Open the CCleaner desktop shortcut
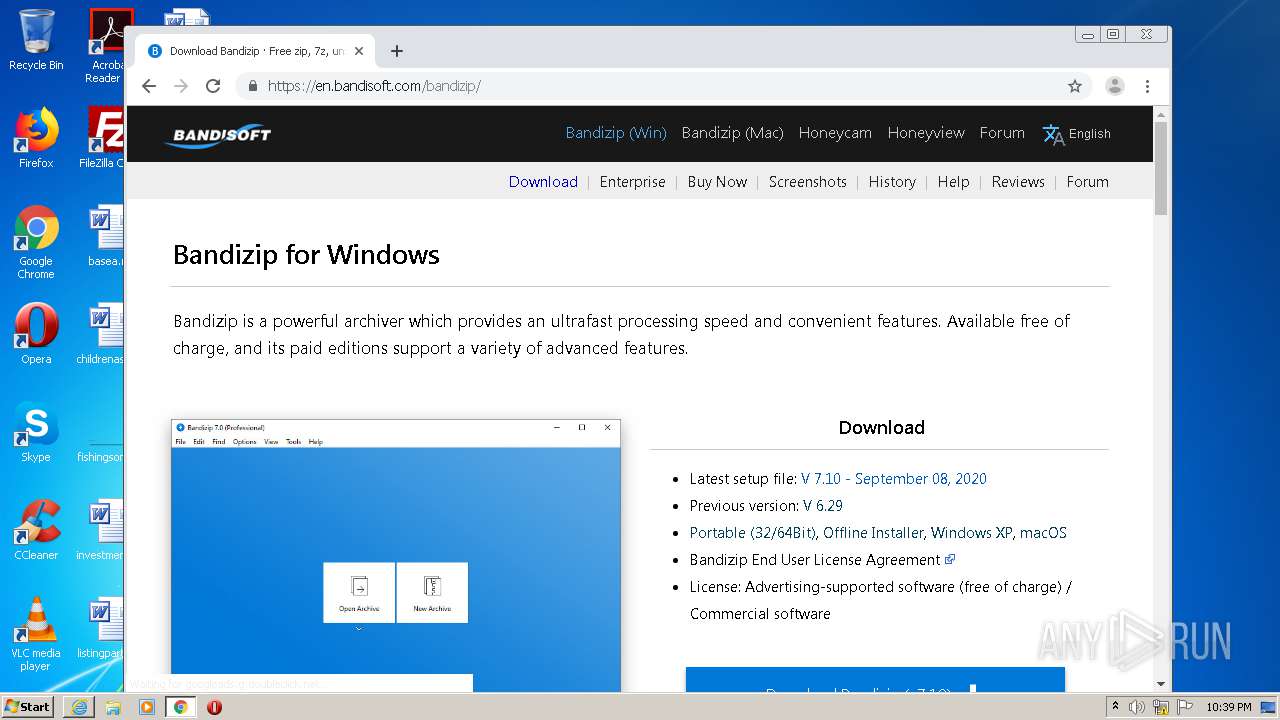 (36, 530)
